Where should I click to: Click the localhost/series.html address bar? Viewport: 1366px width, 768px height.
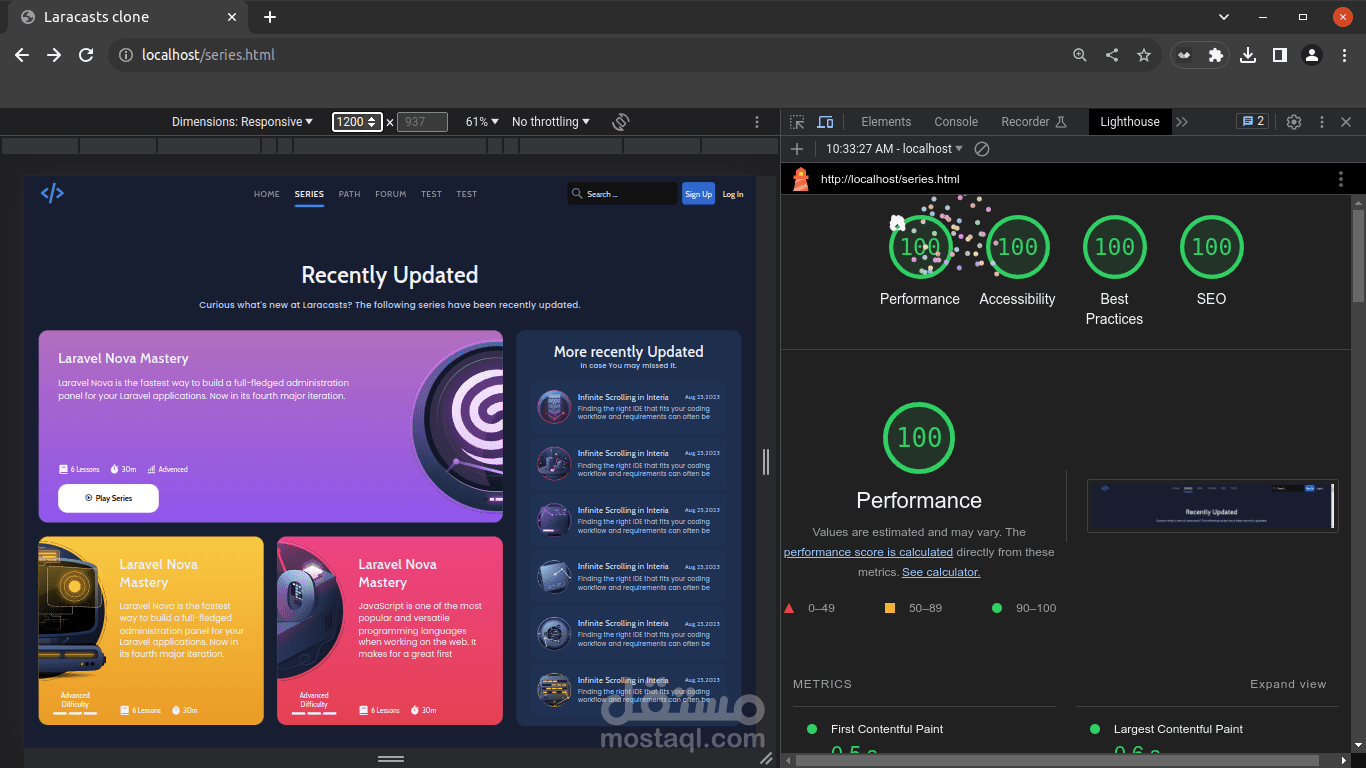pyautogui.click(x=590, y=55)
